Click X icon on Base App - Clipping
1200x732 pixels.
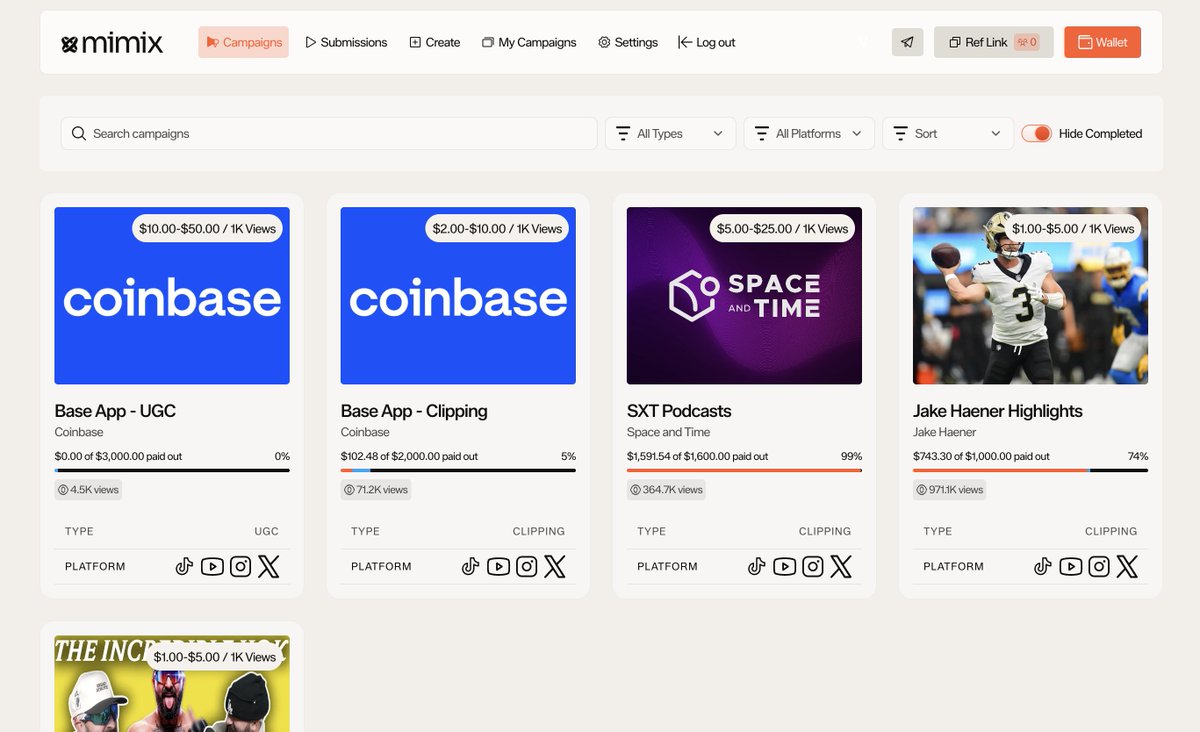coord(554,567)
